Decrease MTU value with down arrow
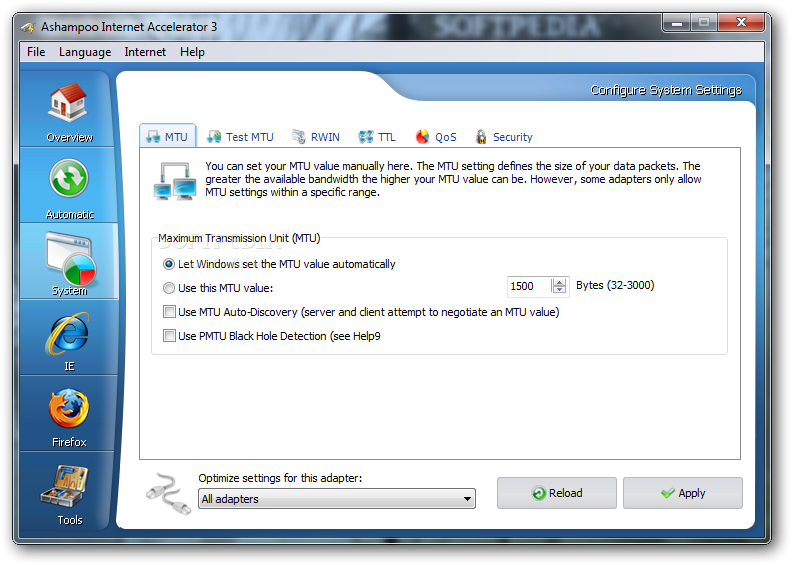The height and width of the screenshot is (565, 792). click(x=559, y=290)
